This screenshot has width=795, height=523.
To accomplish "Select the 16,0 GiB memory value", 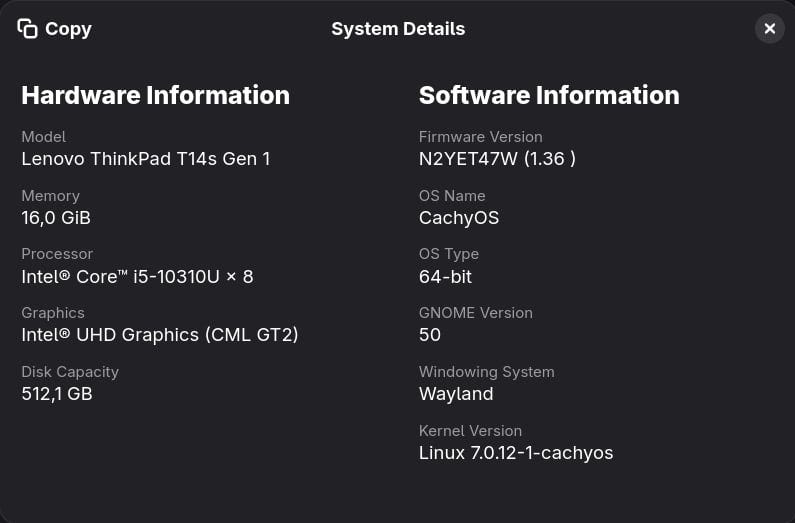I will [x=56, y=218].
